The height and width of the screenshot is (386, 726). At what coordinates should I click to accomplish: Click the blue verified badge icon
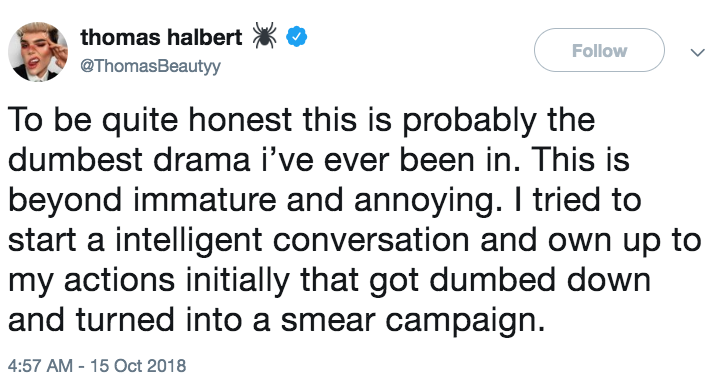coord(296,37)
